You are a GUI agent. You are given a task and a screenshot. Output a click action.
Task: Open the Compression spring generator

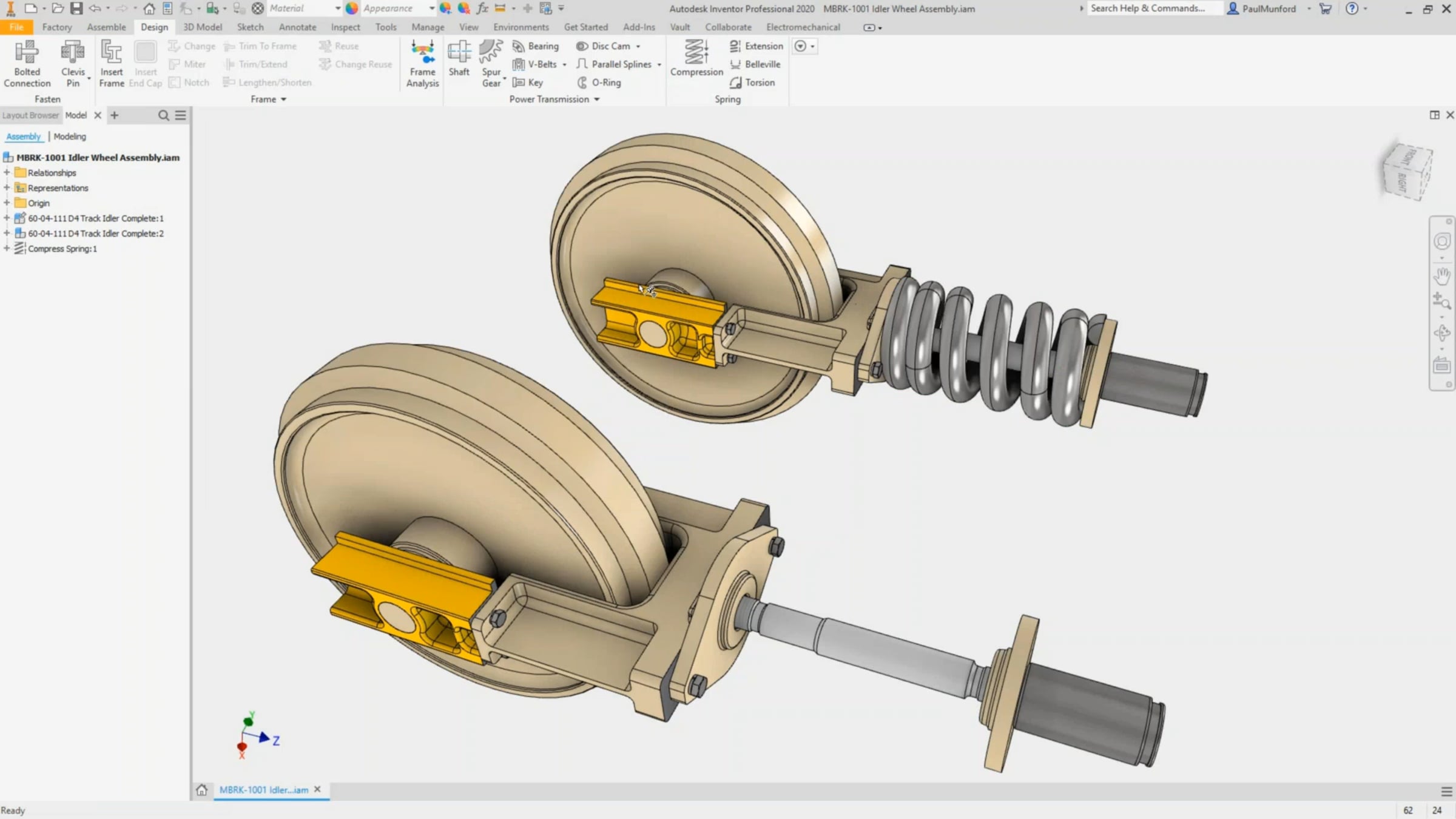(696, 59)
